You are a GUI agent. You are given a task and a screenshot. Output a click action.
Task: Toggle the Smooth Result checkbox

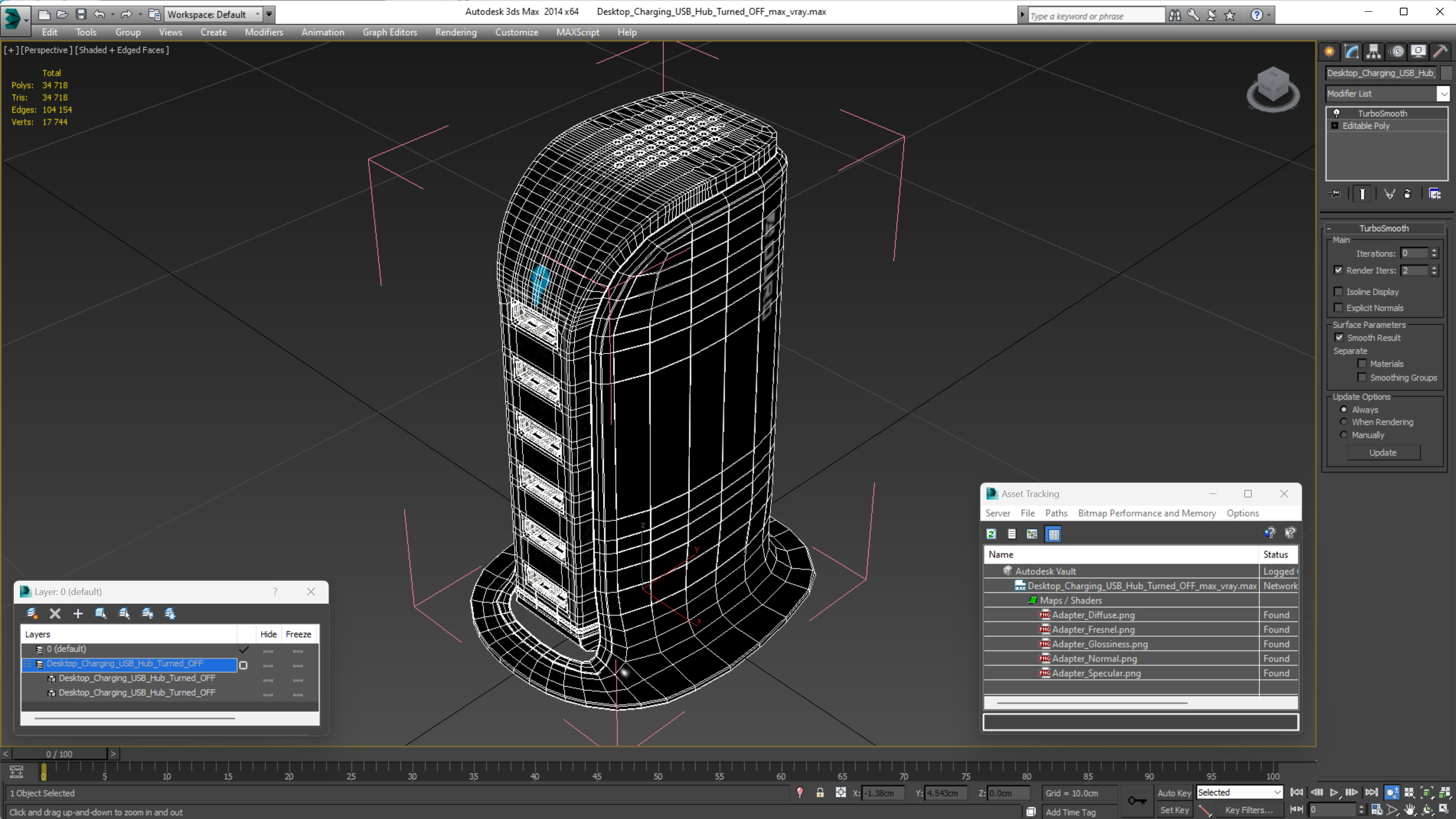click(x=1339, y=337)
